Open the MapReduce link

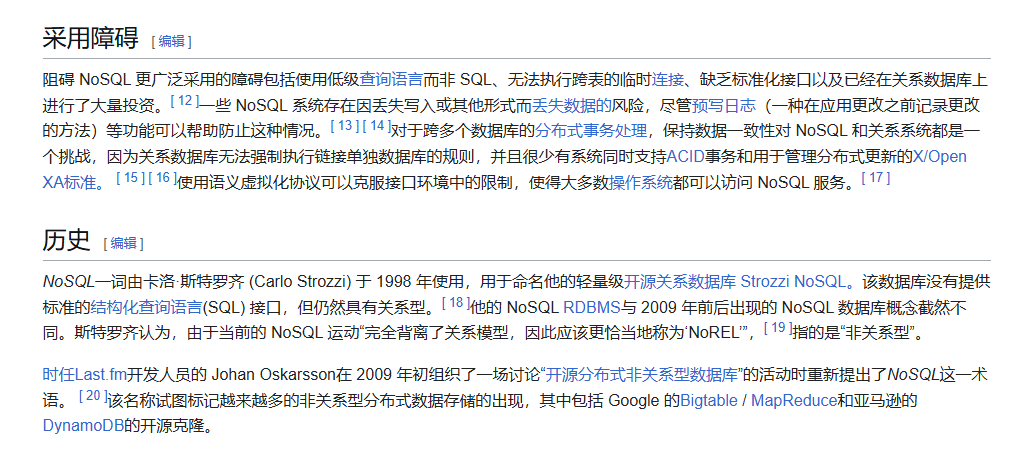pyautogui.click(x=794, y=401)
